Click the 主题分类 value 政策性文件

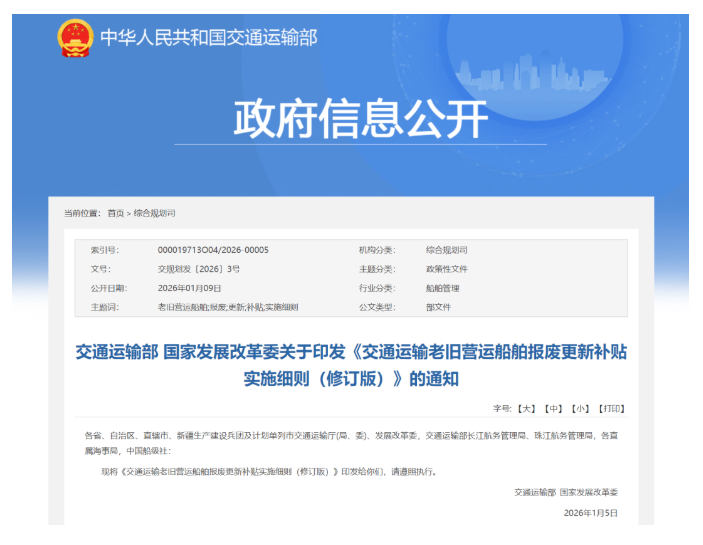coord(446,269)
